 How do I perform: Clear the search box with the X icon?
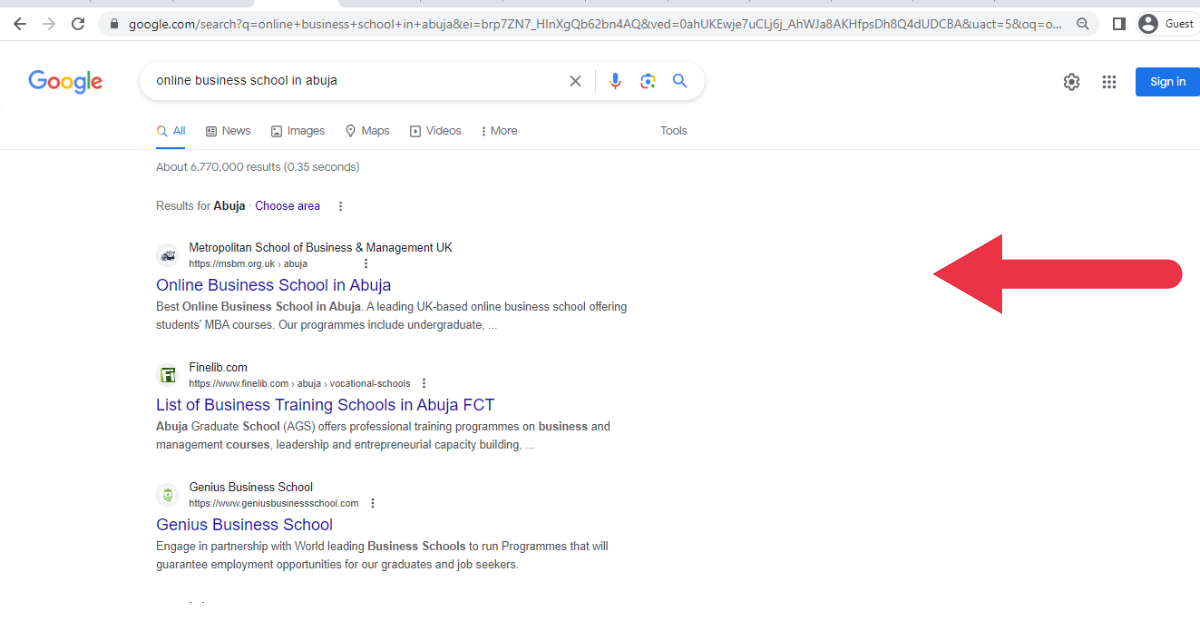575,81
